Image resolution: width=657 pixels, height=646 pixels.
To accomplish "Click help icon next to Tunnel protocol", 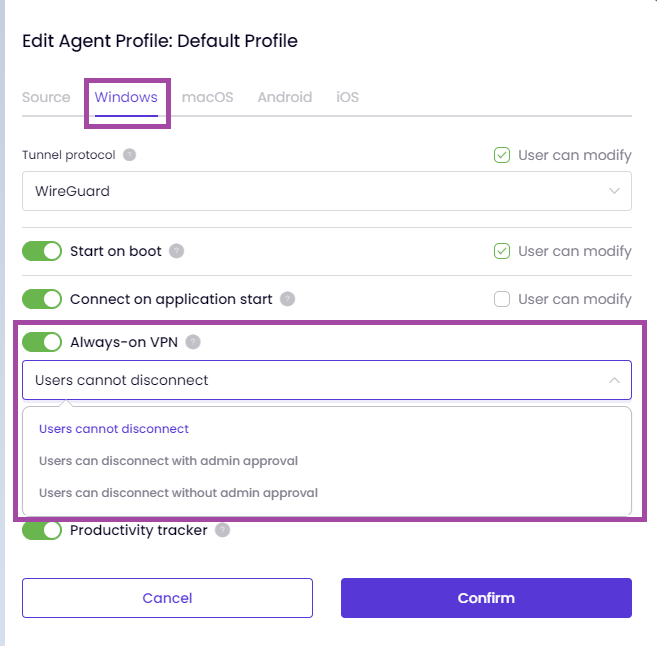I will 129,155.
